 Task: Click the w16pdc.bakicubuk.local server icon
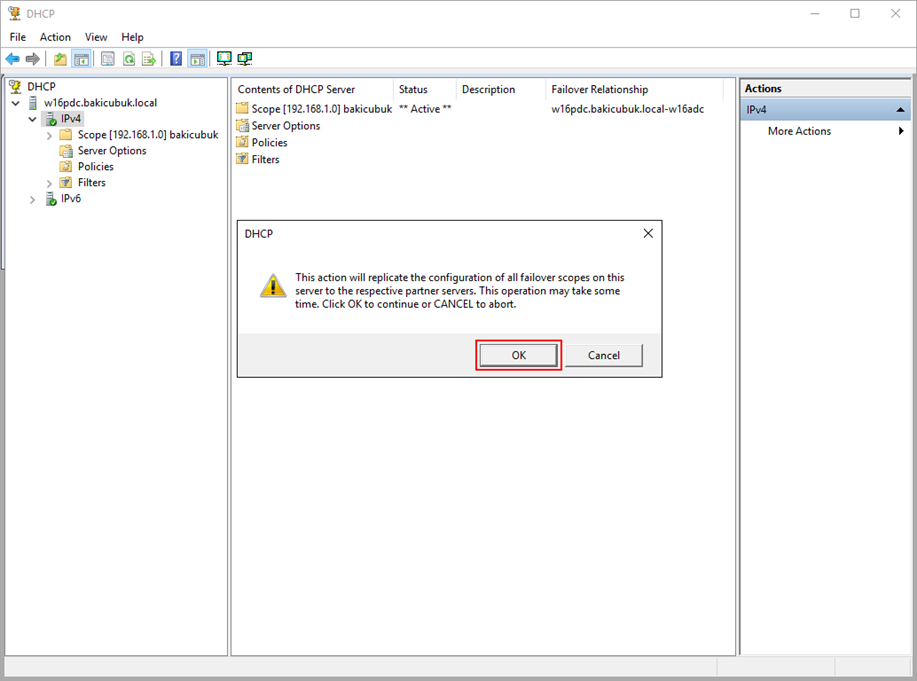33,103
